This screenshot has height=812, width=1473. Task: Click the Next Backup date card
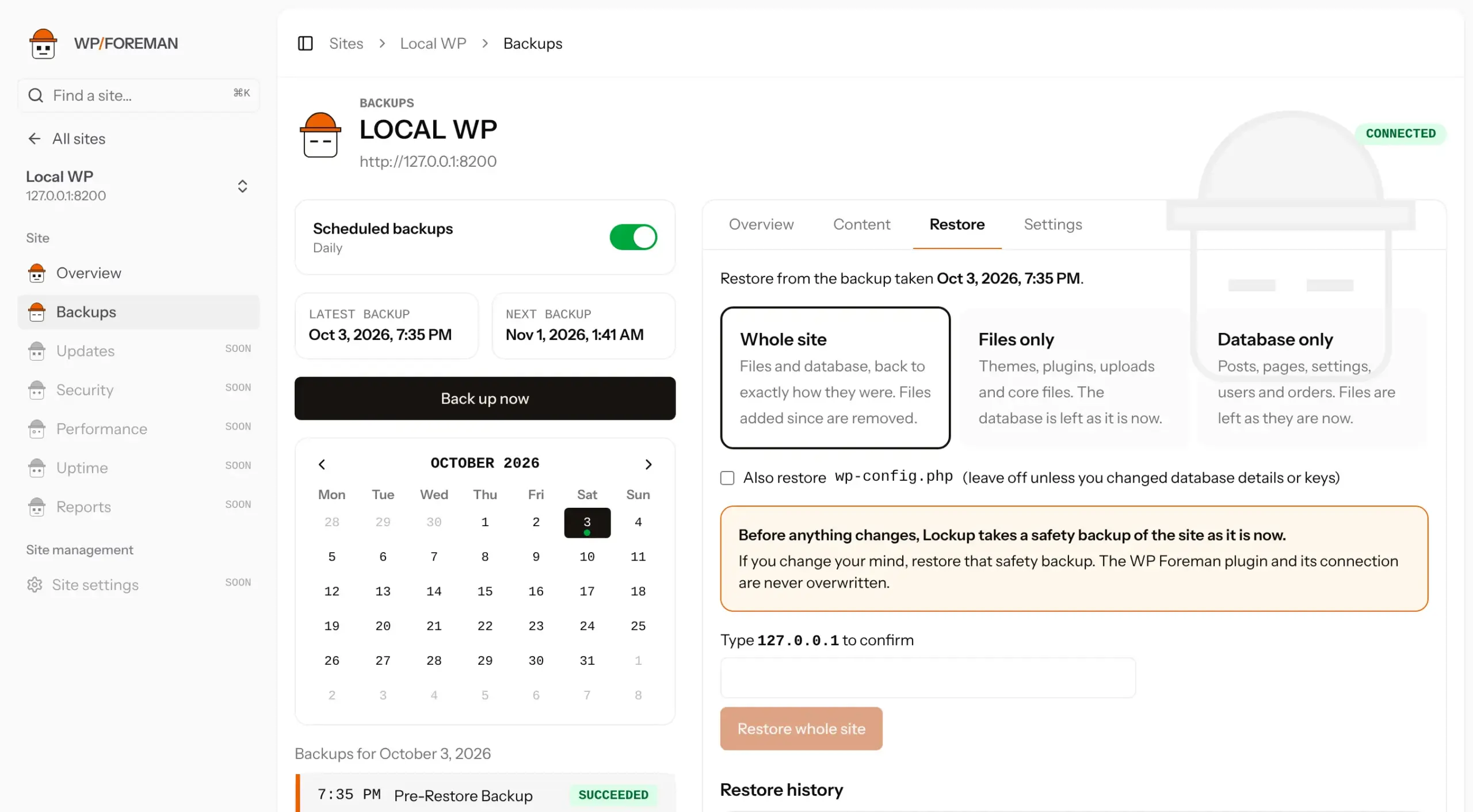point(583,326)
